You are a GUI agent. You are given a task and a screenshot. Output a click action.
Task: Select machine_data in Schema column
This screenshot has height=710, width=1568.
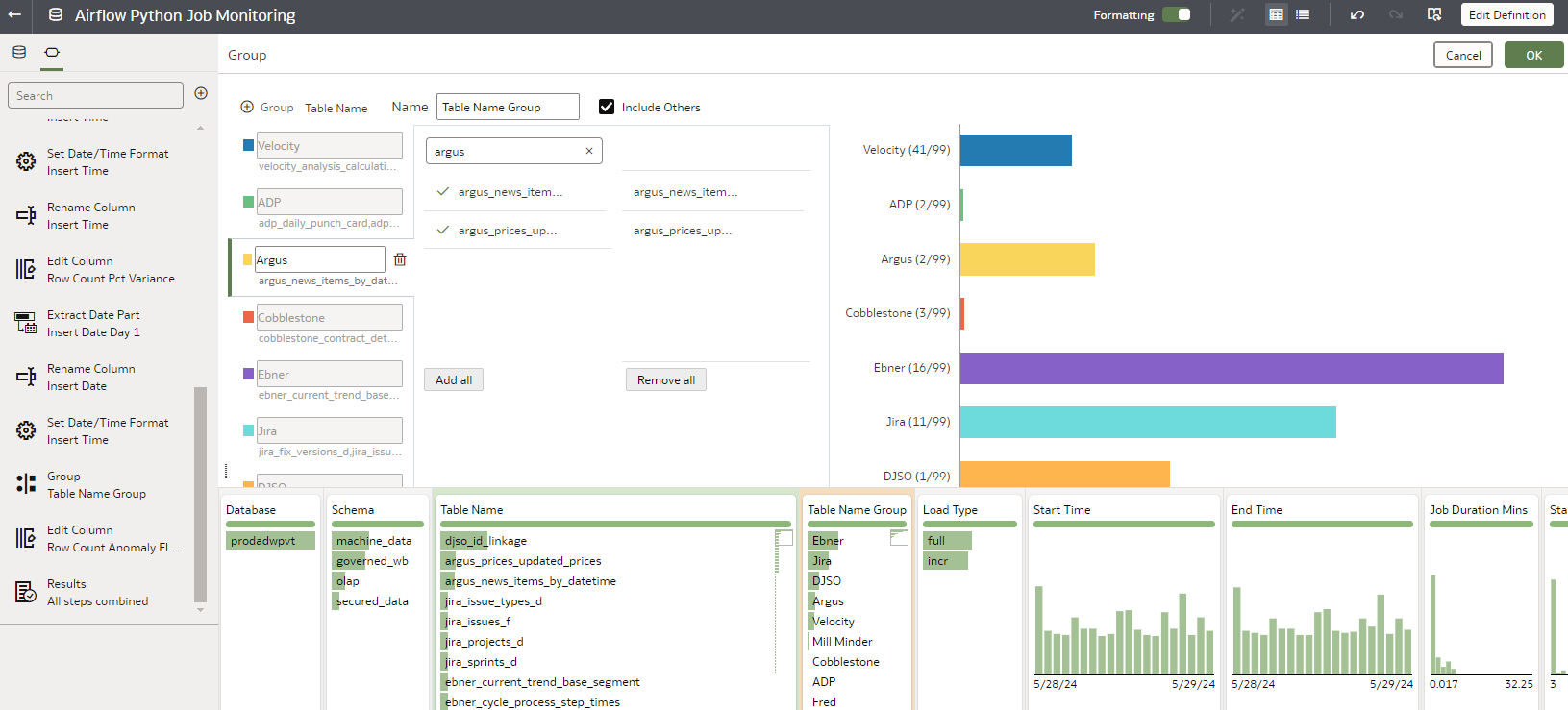[375, 541]
